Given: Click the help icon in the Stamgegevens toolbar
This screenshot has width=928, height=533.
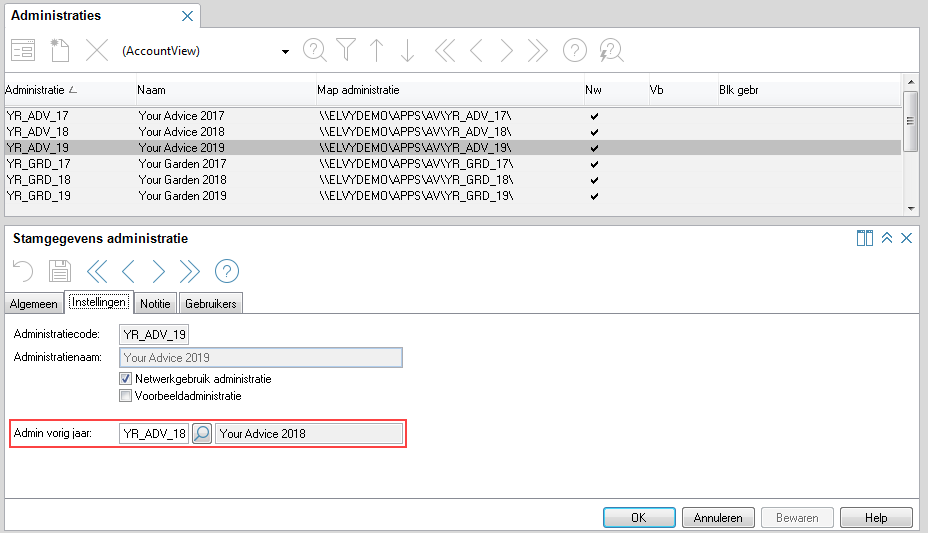Looking at the screenshot, I should click(x=227, y=271).
